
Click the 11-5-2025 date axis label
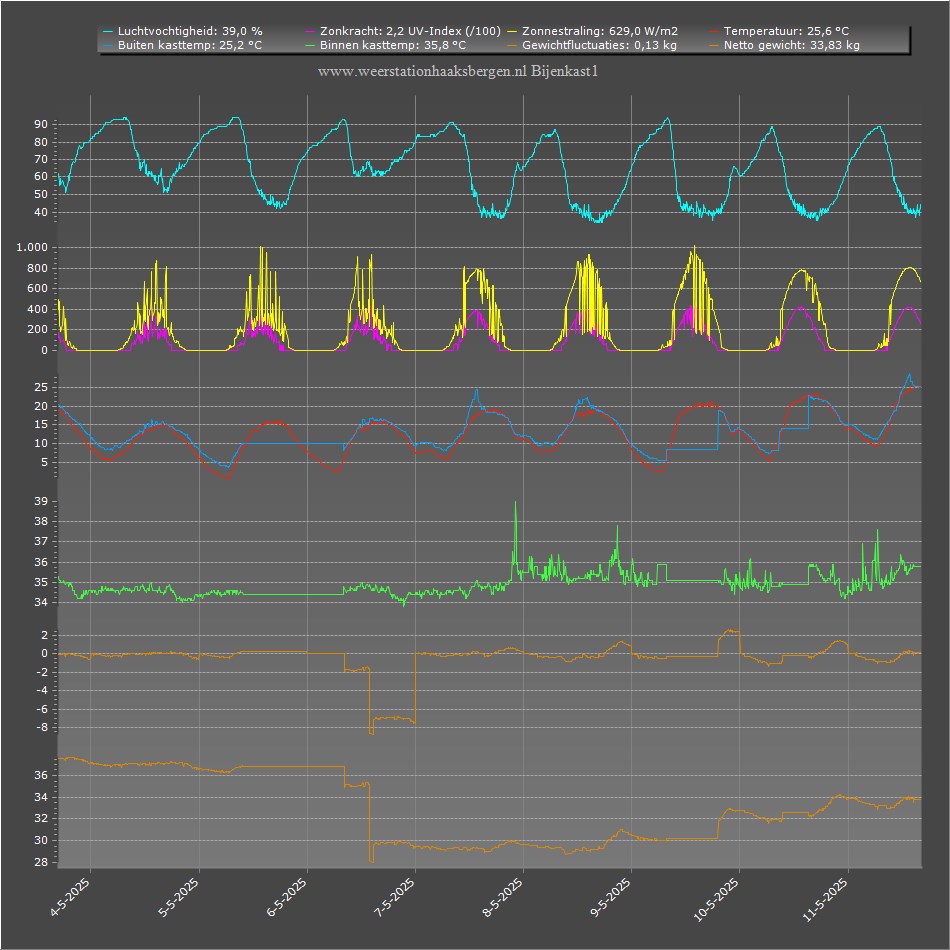825,900
